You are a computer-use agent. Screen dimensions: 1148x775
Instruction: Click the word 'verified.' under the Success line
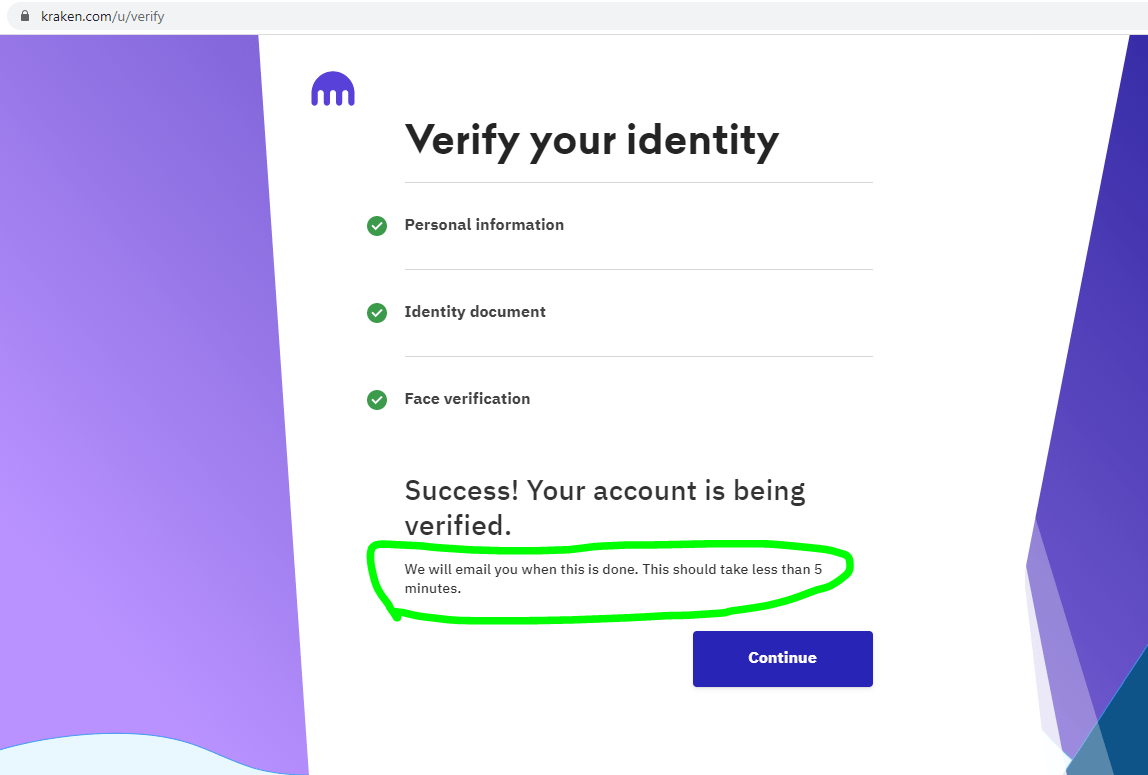pyautogui.click(x=458, y=525)
